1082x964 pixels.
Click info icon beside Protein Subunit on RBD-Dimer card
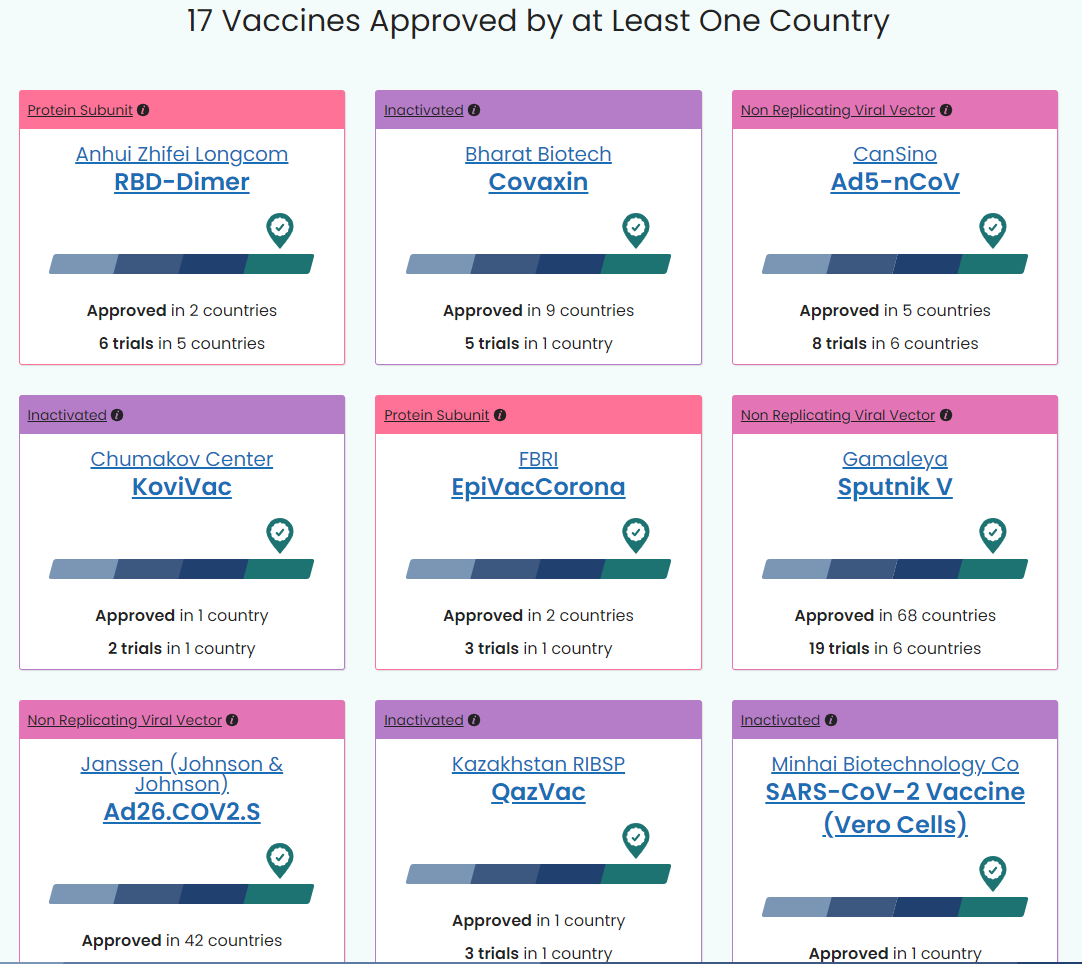(x=143, y=110)
